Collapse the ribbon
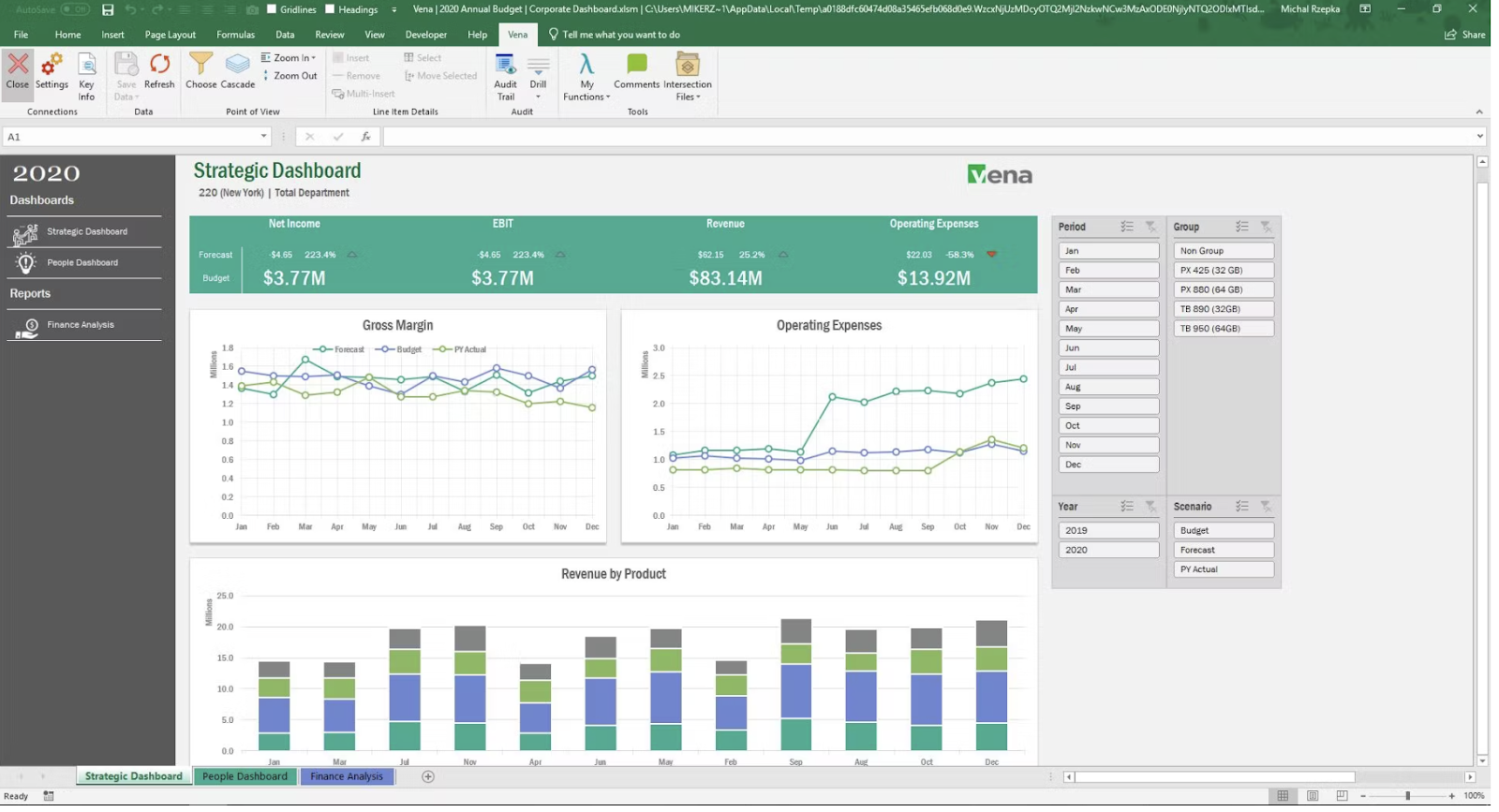Viewport: 1499px width, 812px height. [1479, 111]
